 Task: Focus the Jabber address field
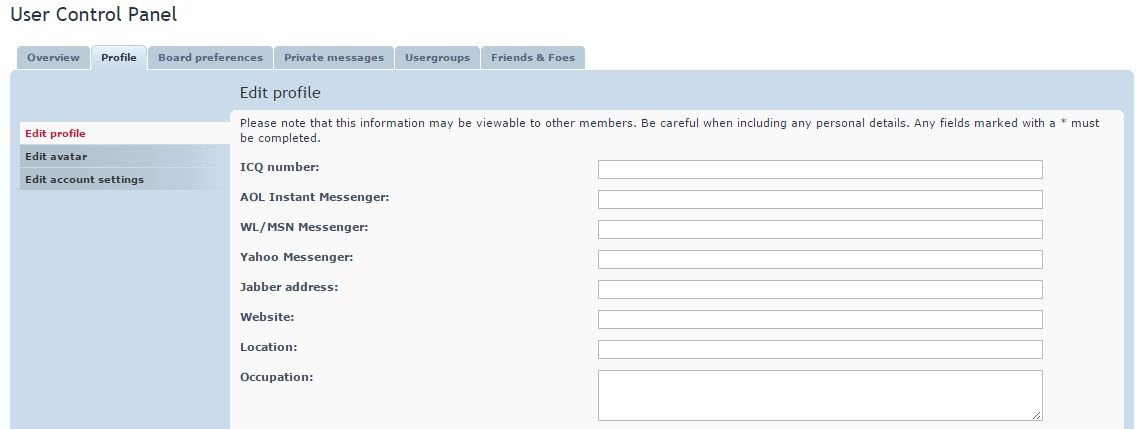820,289
